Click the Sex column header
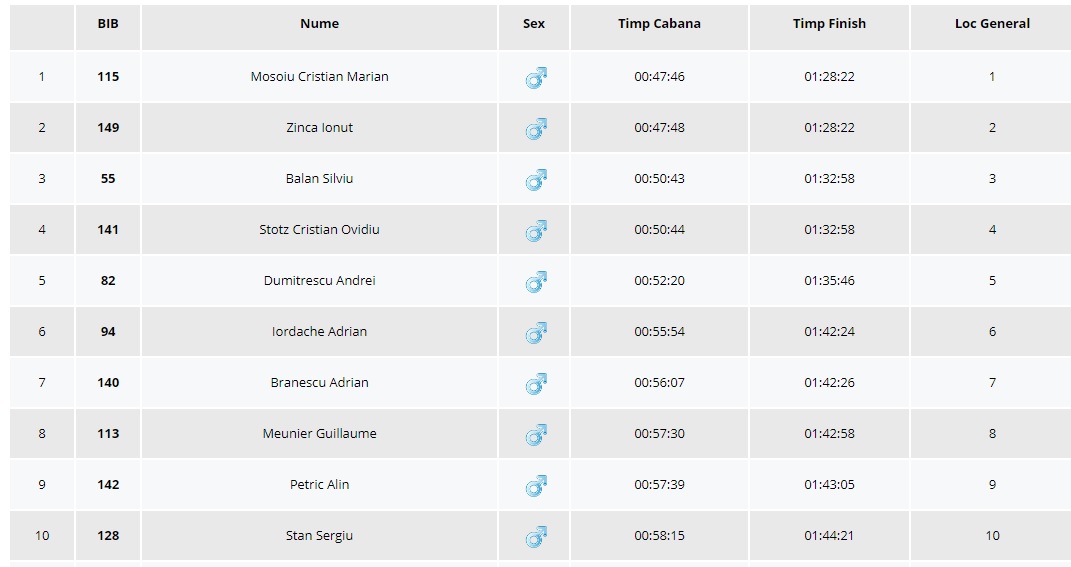Viewport: 1071px width, 567px height. [x=534, y=24]
